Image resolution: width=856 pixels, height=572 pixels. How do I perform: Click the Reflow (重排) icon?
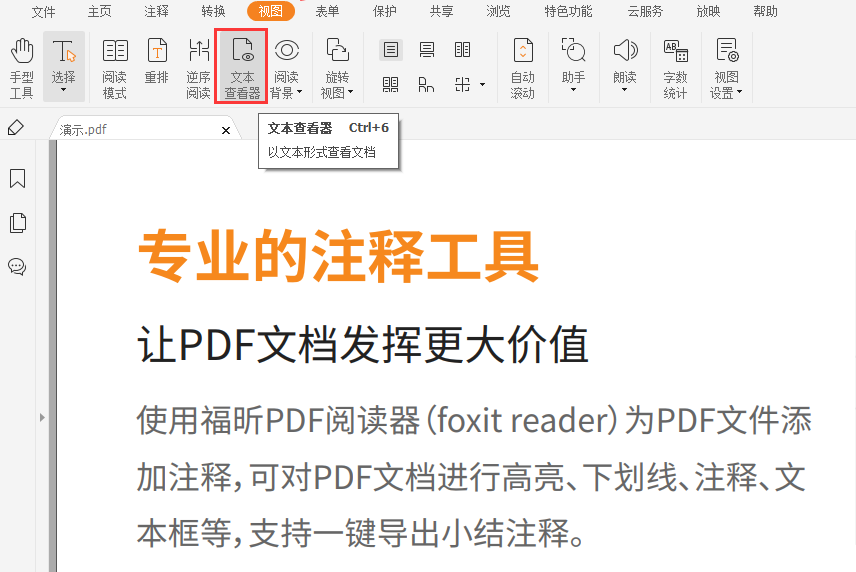click(x=157, y=68)
